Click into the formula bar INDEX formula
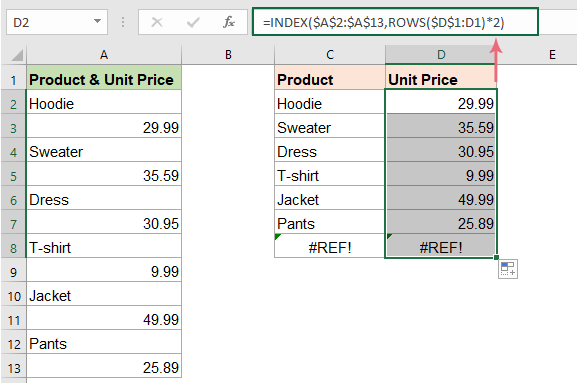577x383 pixels. click(x=395, y=22)
